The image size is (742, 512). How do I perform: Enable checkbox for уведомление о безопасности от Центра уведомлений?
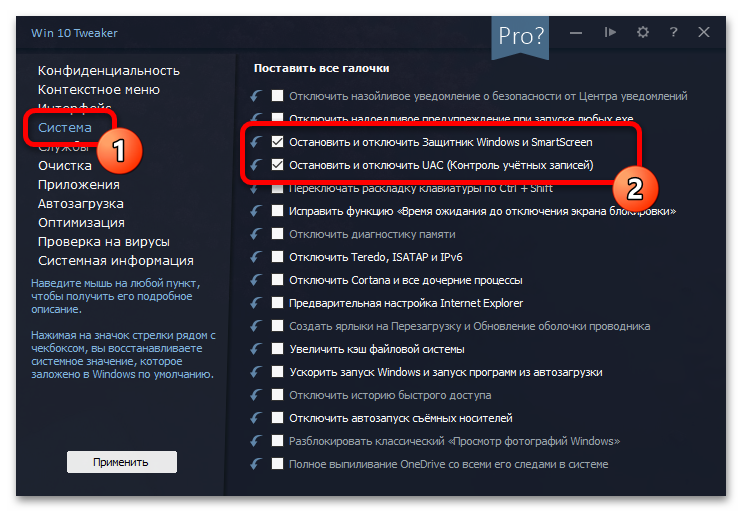click(277, 96)
